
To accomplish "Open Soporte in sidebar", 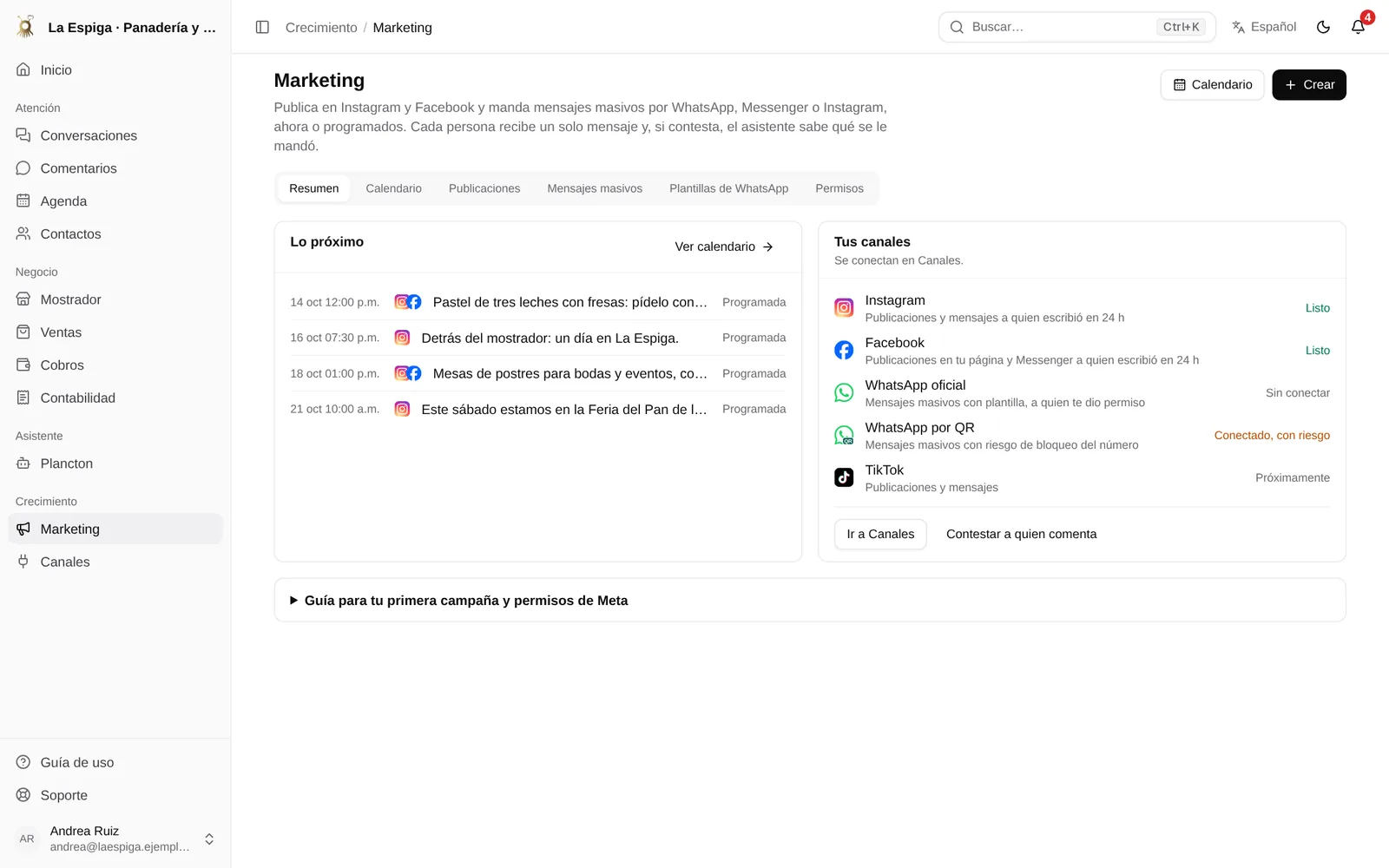I will (115, 796).
